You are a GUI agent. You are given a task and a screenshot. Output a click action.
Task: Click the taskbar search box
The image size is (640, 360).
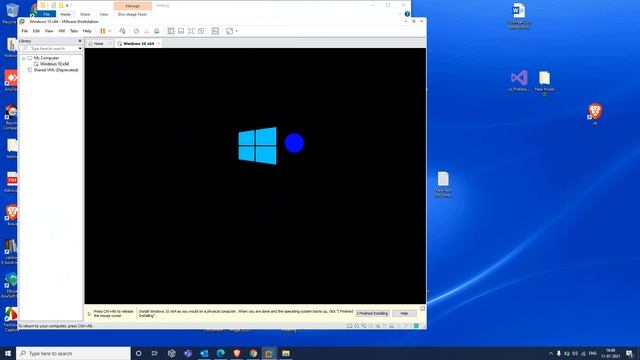tap(73, 353)
